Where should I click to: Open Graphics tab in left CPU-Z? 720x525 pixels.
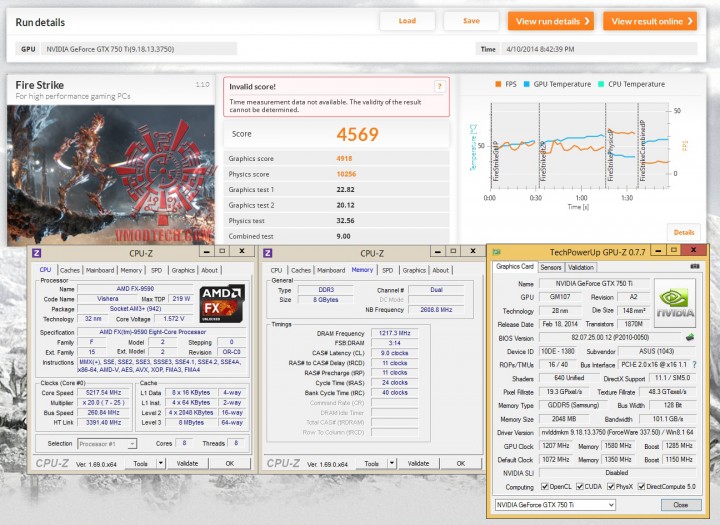(183, 270)
